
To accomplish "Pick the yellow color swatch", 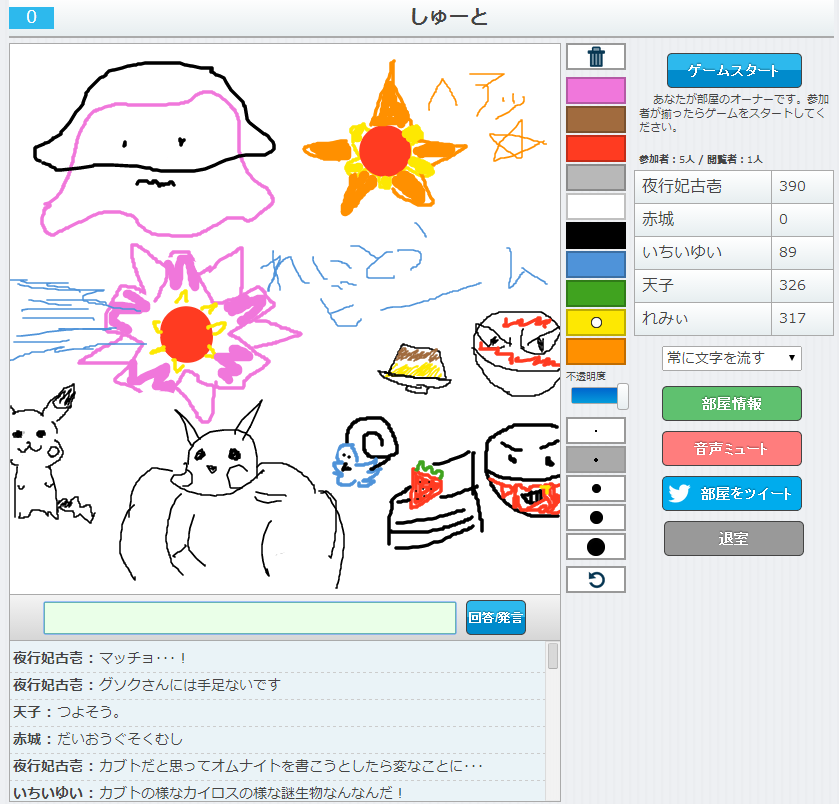I will [596, 322].
